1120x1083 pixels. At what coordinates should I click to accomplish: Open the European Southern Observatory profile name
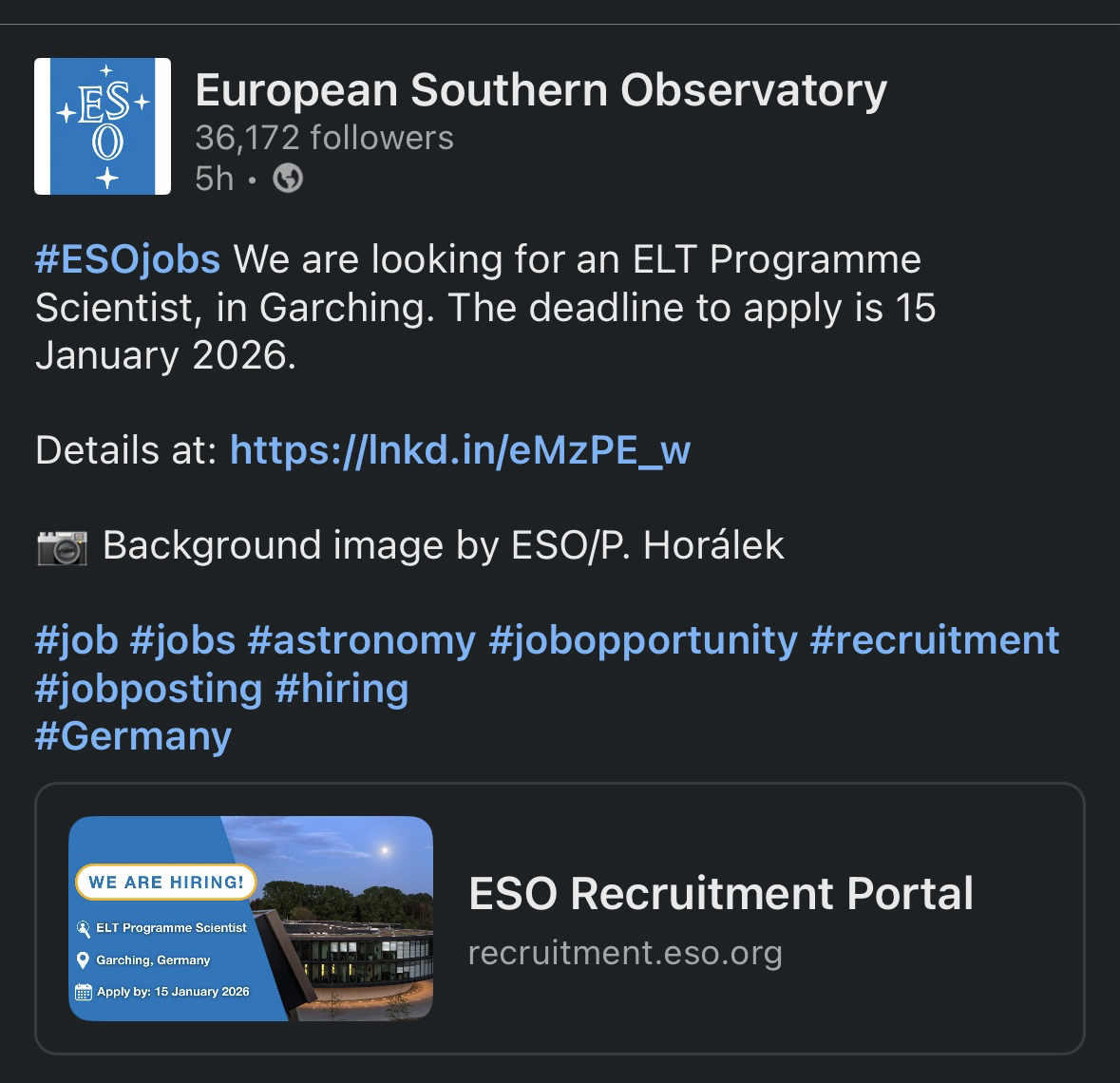click(x=541, y=90)
